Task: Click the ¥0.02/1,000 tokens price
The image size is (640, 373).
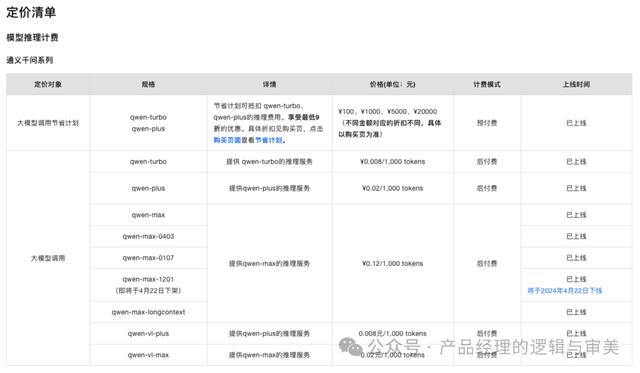Action: pyautogui.click(x=392, y=188)
